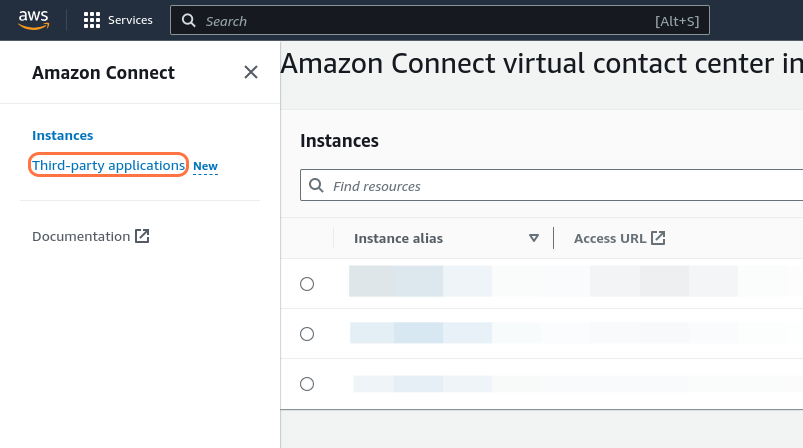Click the Access URL external link icon

coord(658,238)
